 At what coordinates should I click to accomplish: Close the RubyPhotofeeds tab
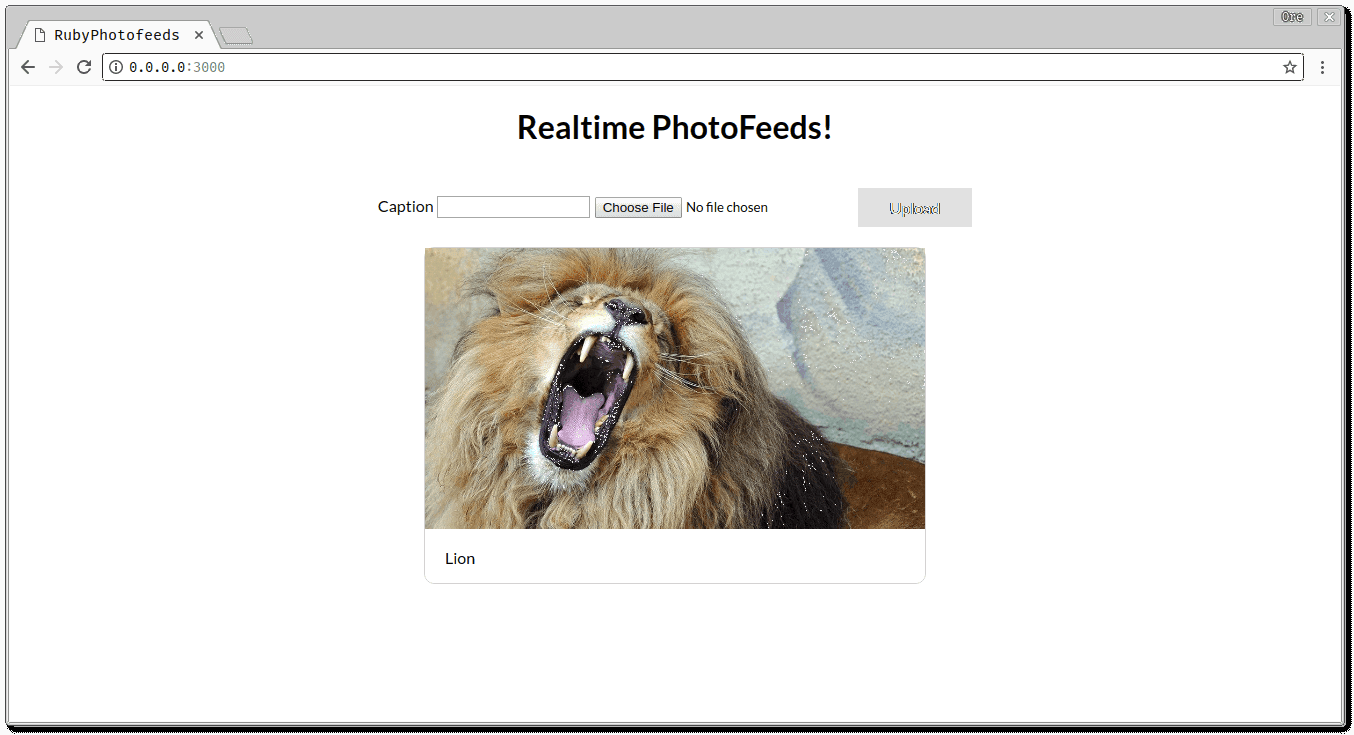199,35
